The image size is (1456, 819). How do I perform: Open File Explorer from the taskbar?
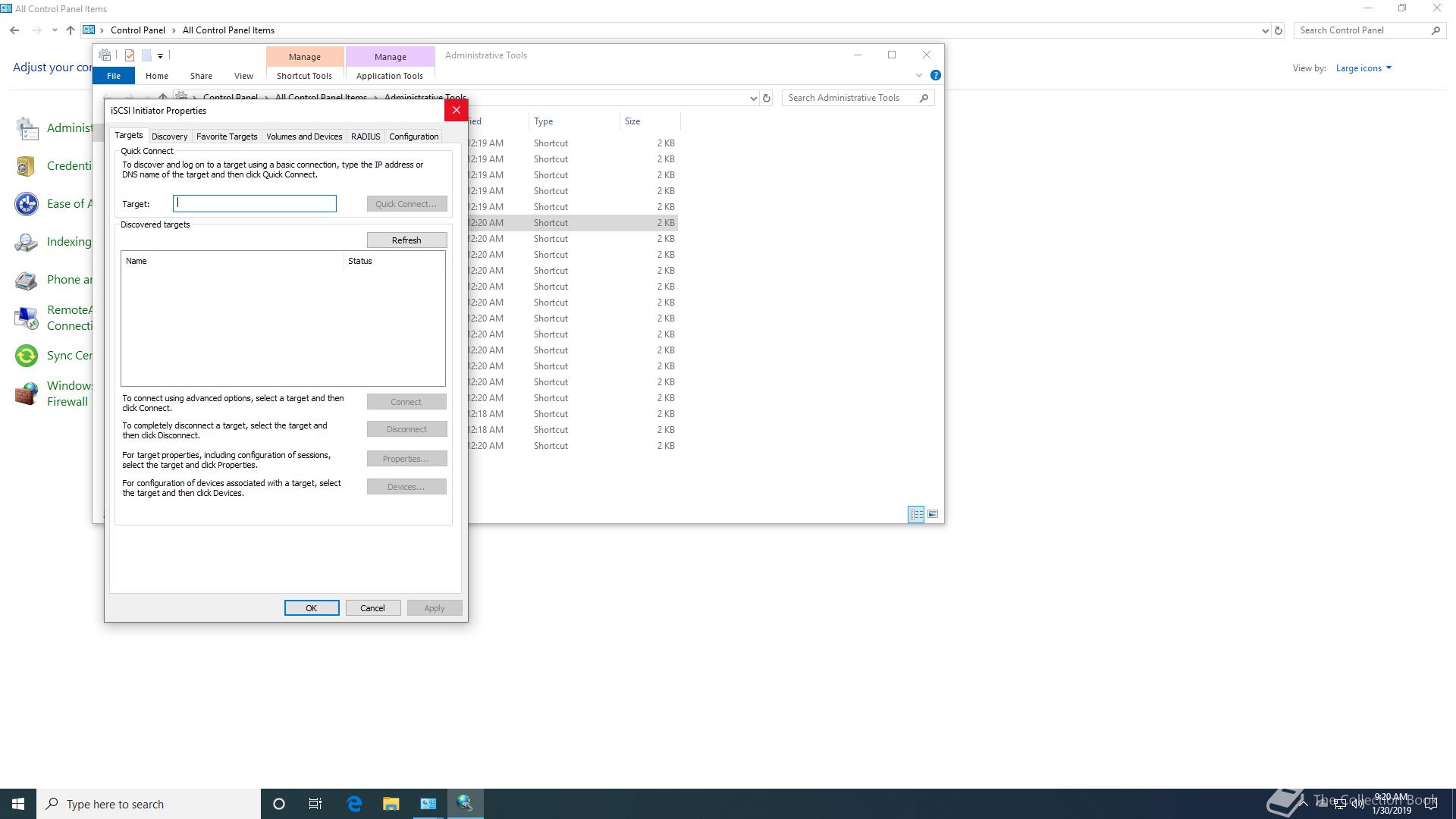coord(391,804)
